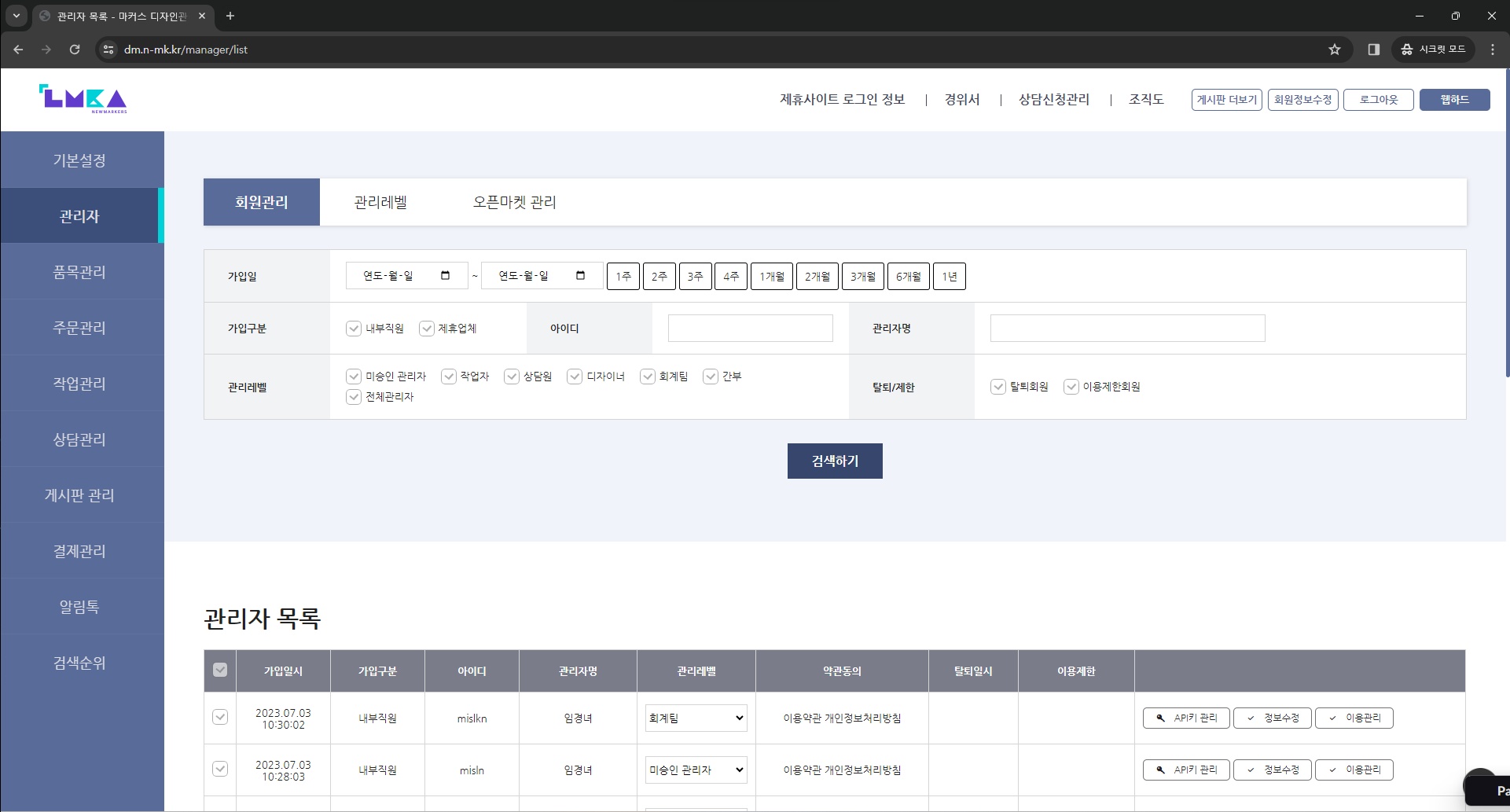This screenshot has height=812, width=1510.
Task: Open calendar picker for the end date
Action: (580, 276)
